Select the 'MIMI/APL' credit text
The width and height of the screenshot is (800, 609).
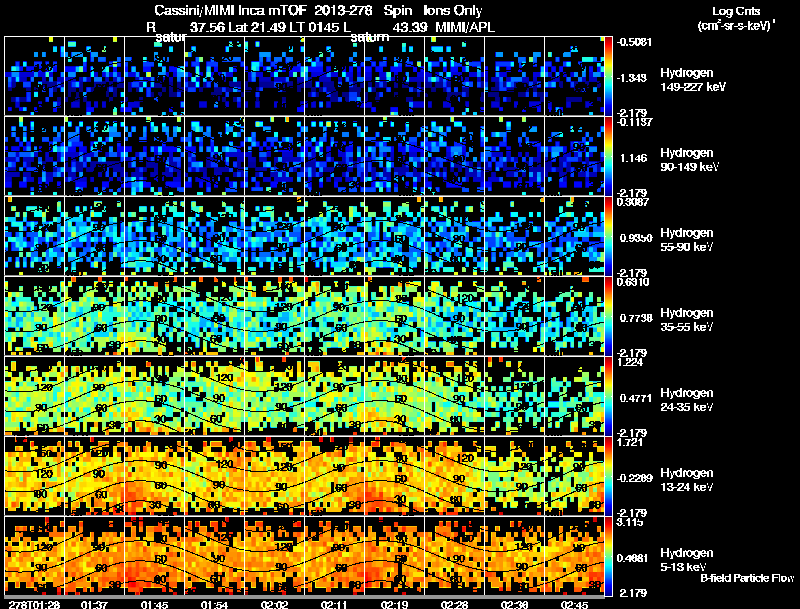(x=465, y=28)
